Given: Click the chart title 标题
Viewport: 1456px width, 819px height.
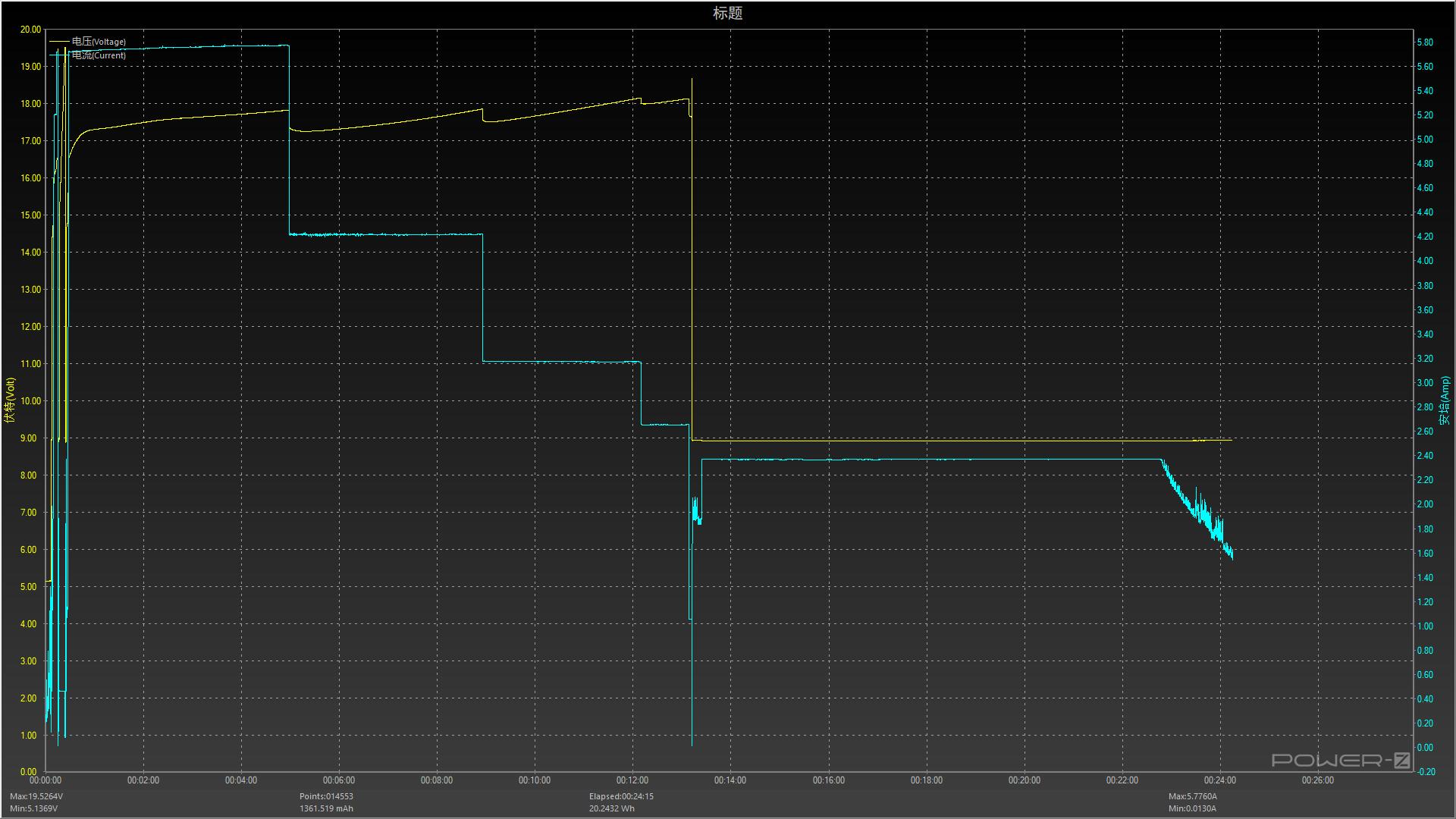Looking at the screenshot, I should pos(727,13).
